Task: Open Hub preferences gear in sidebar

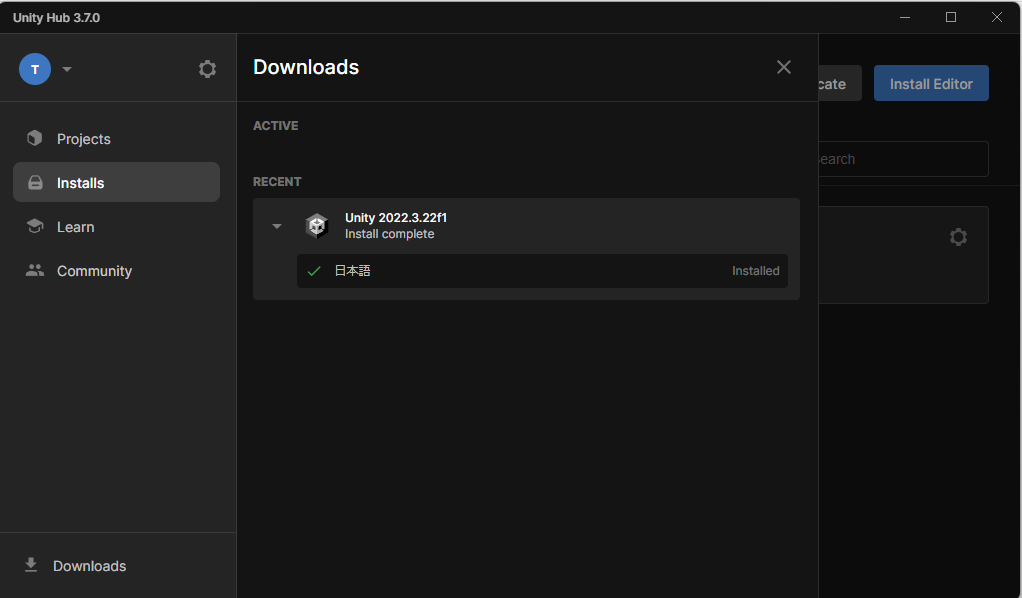Action: point(207,69)
